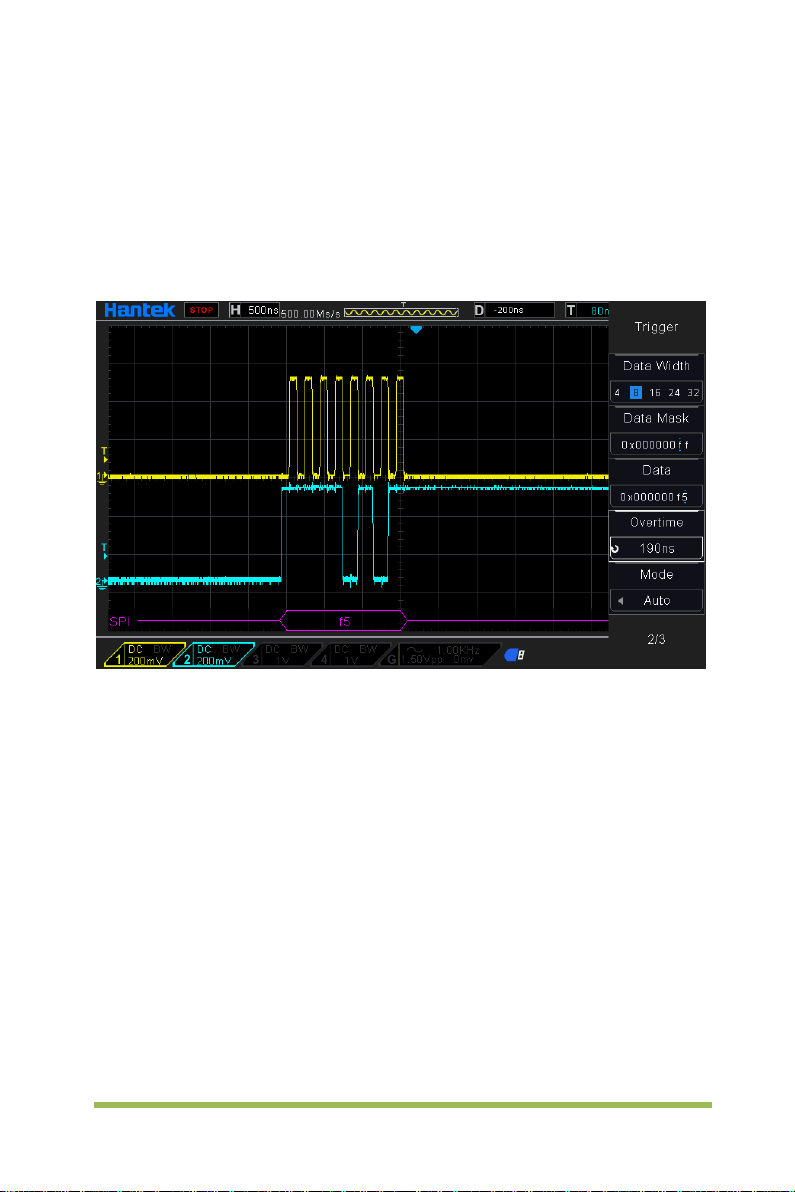Click the decoded f5 SPI packet

(344, 621)
